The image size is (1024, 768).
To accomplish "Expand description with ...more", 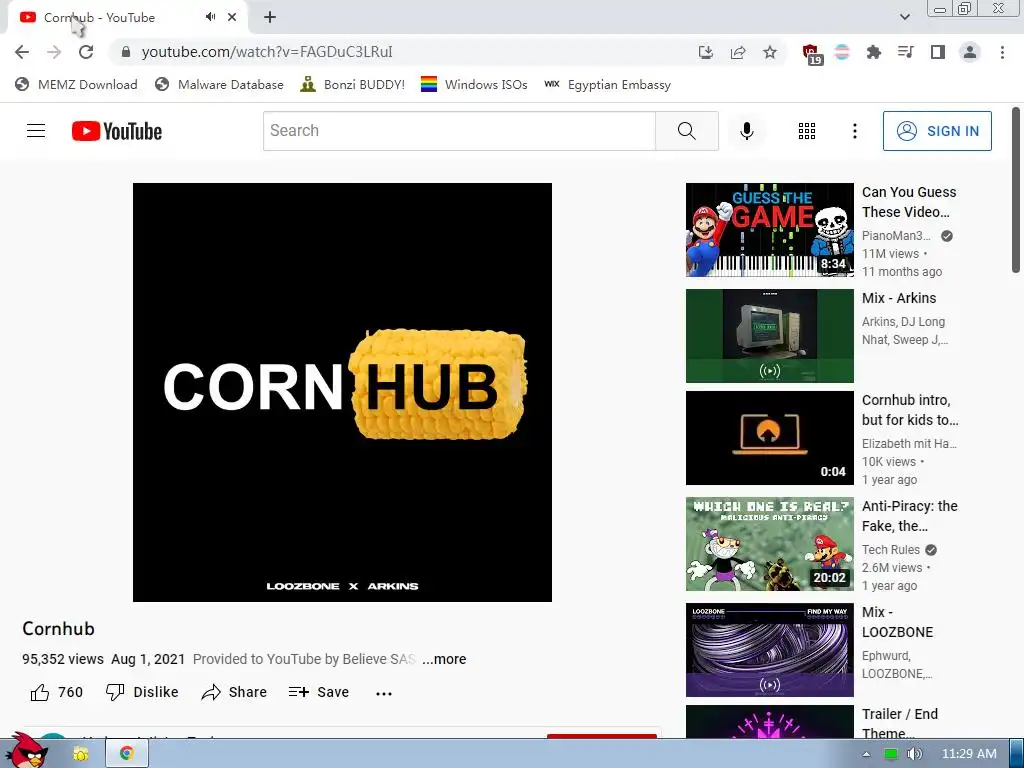I will pyautogui.click(x=444, y=659).
